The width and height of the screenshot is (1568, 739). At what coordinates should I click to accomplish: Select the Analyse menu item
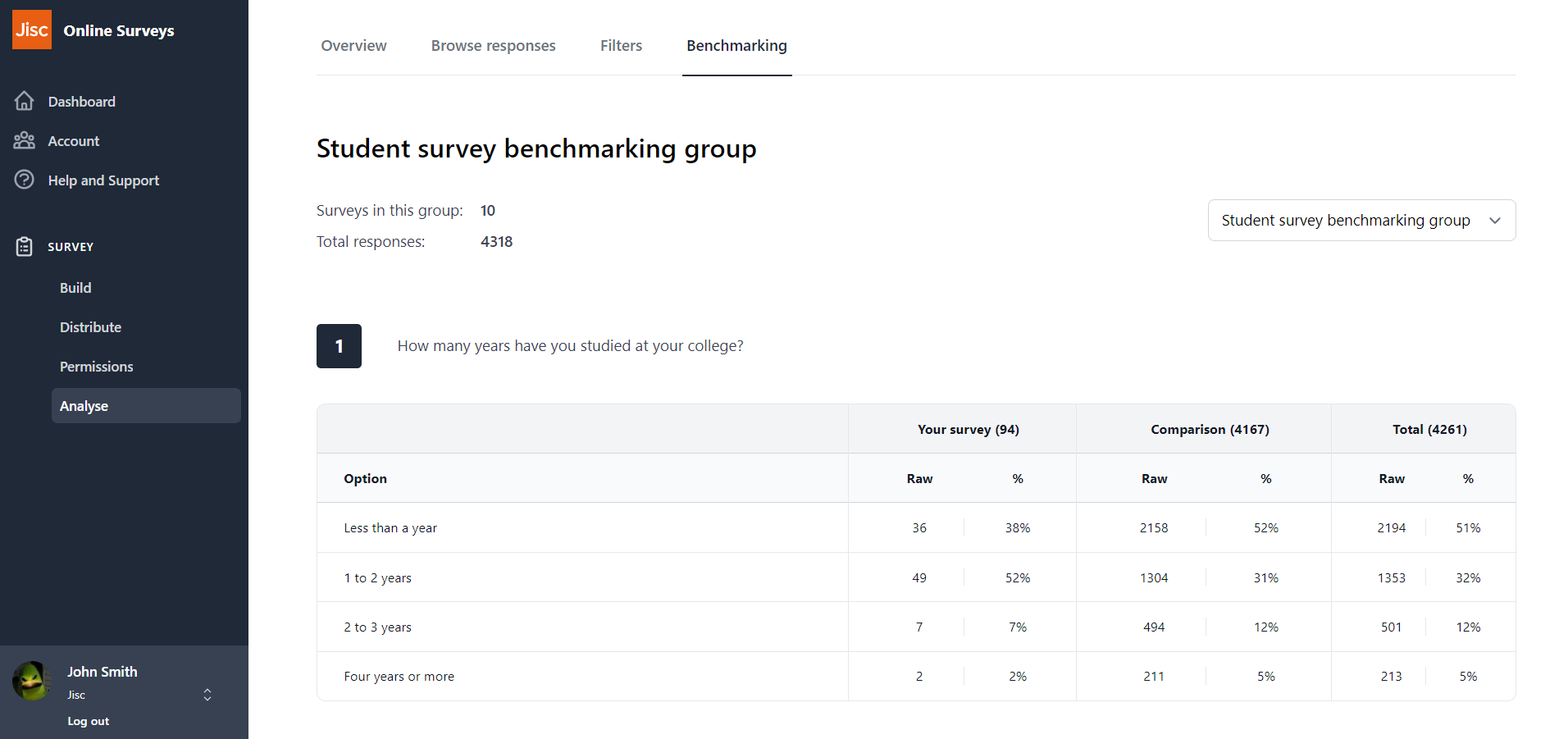coord(84,405)
